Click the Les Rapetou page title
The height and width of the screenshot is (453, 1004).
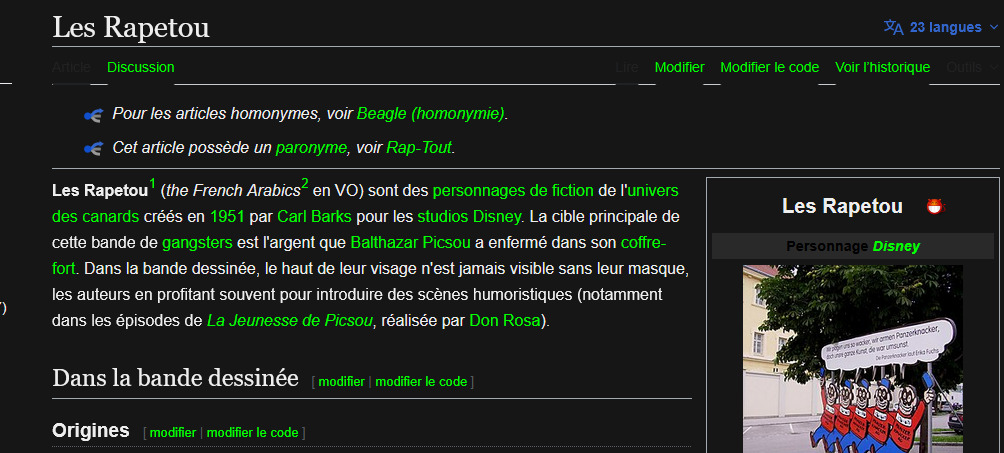coord(131,28)
